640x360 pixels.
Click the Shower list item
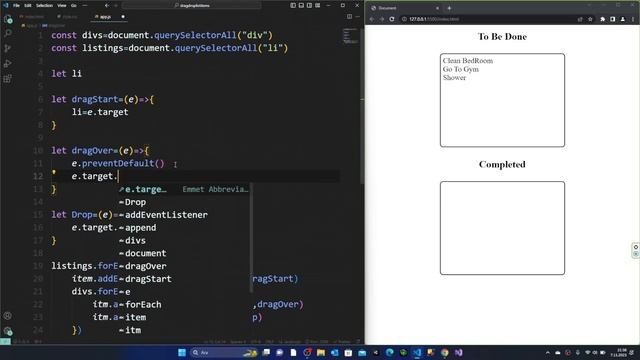454,78
